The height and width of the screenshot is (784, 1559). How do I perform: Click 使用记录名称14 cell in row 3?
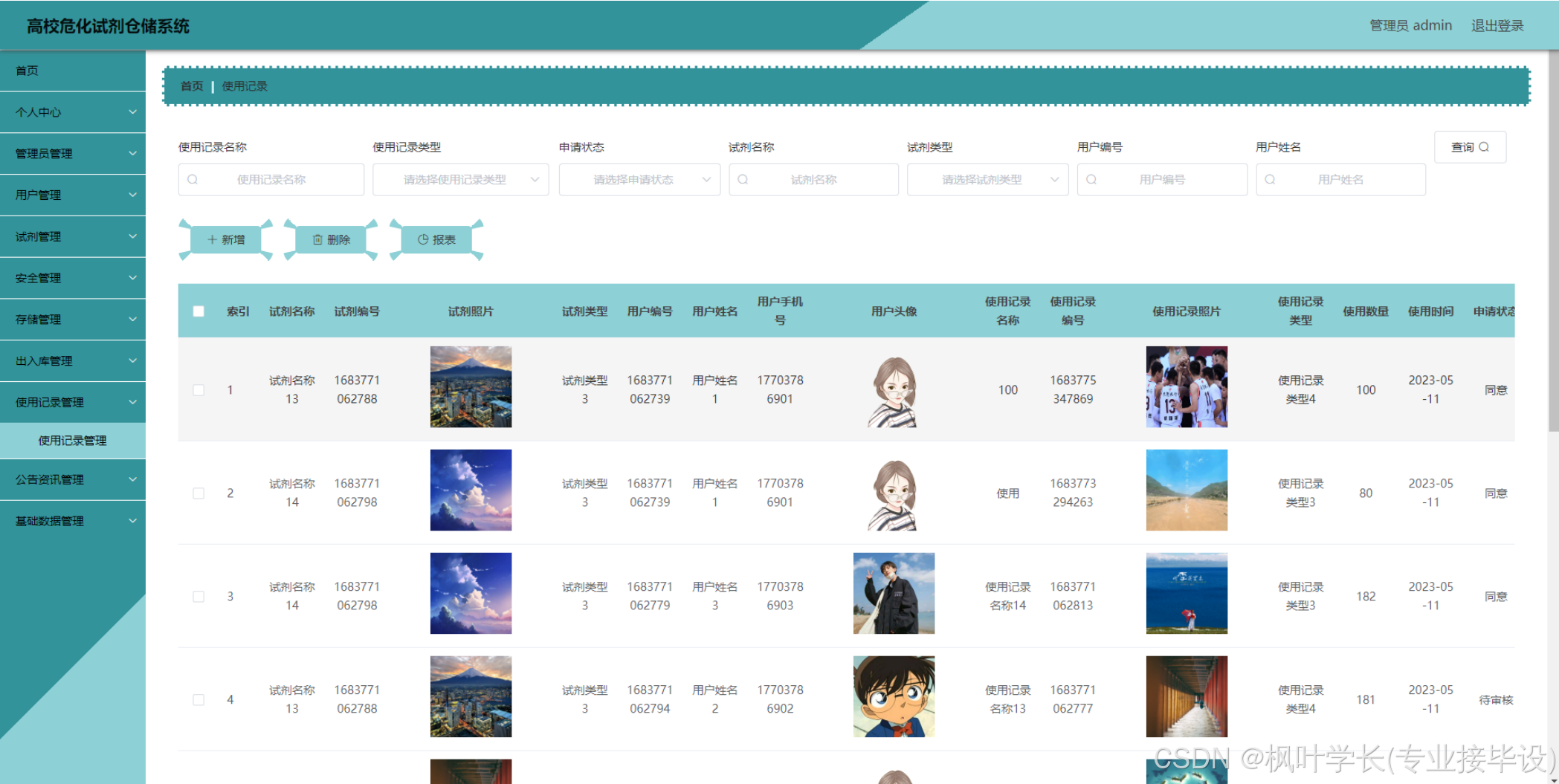[x=1007, y=596]
